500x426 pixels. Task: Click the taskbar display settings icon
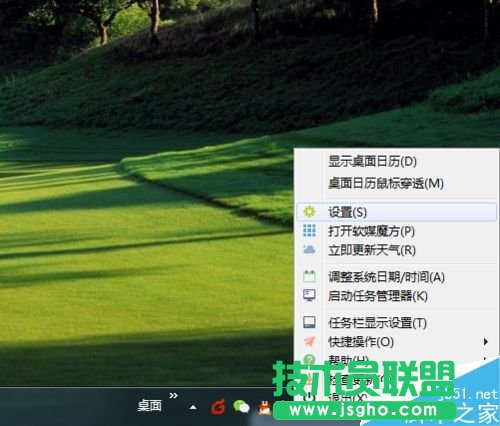pyautogui.click(x=309, y=322)
